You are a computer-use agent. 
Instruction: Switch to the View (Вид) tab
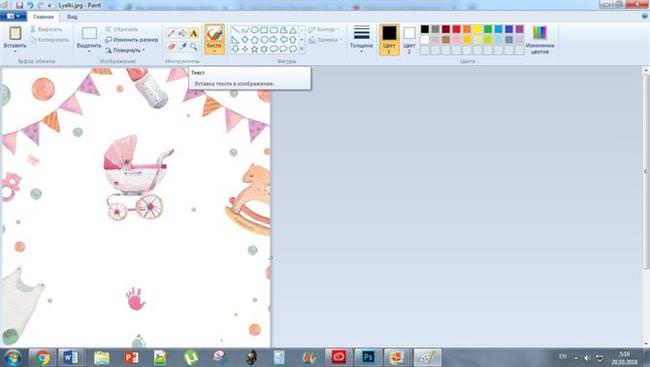click(72, 17)
